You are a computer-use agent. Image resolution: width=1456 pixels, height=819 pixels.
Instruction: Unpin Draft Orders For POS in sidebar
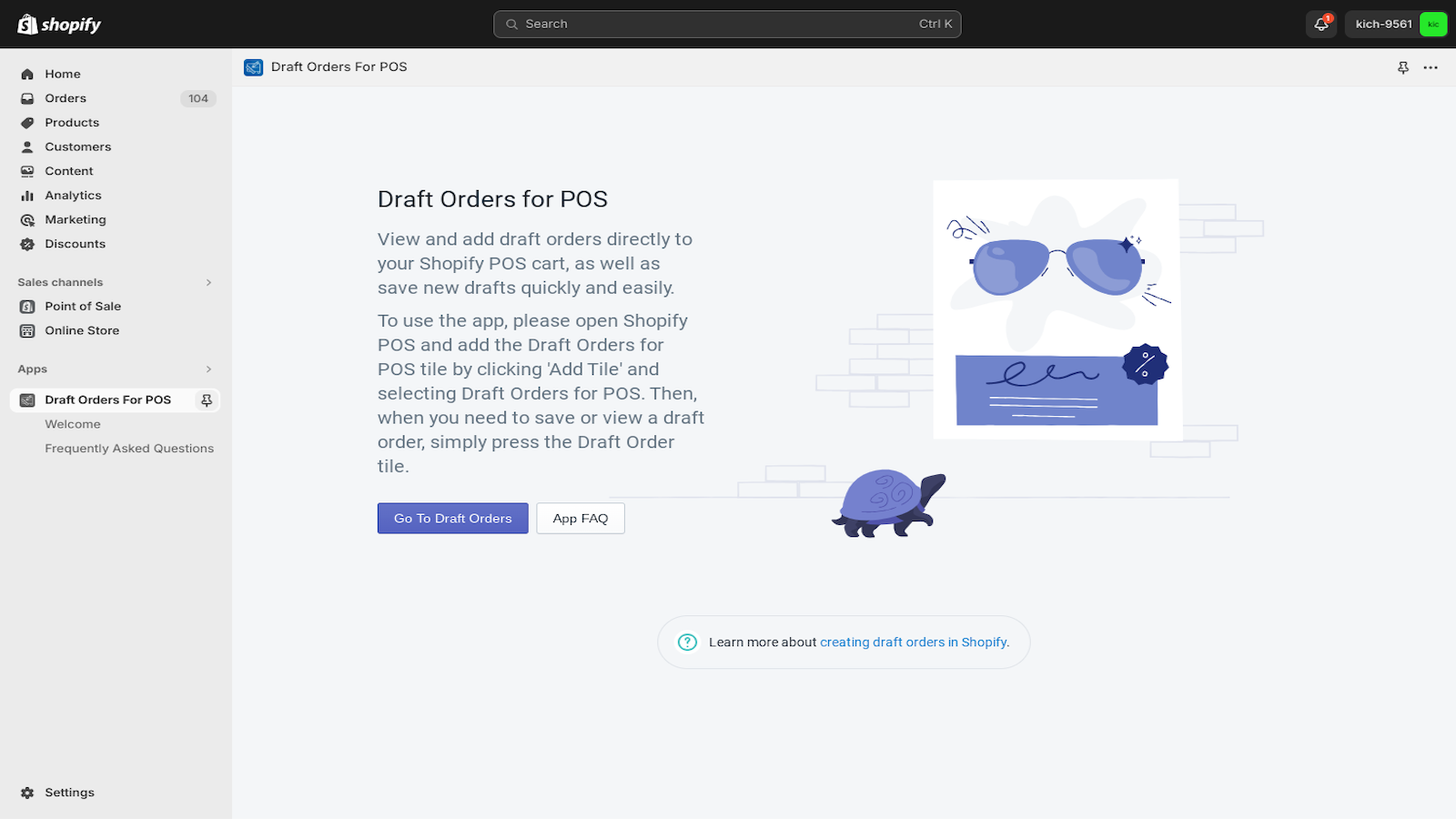coord(207,400)
